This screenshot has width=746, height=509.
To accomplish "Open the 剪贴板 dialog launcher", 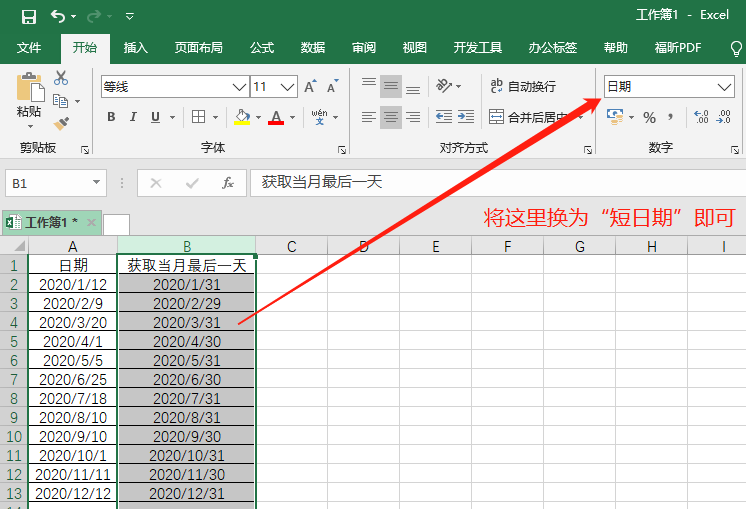I will [x=85, y=150].
